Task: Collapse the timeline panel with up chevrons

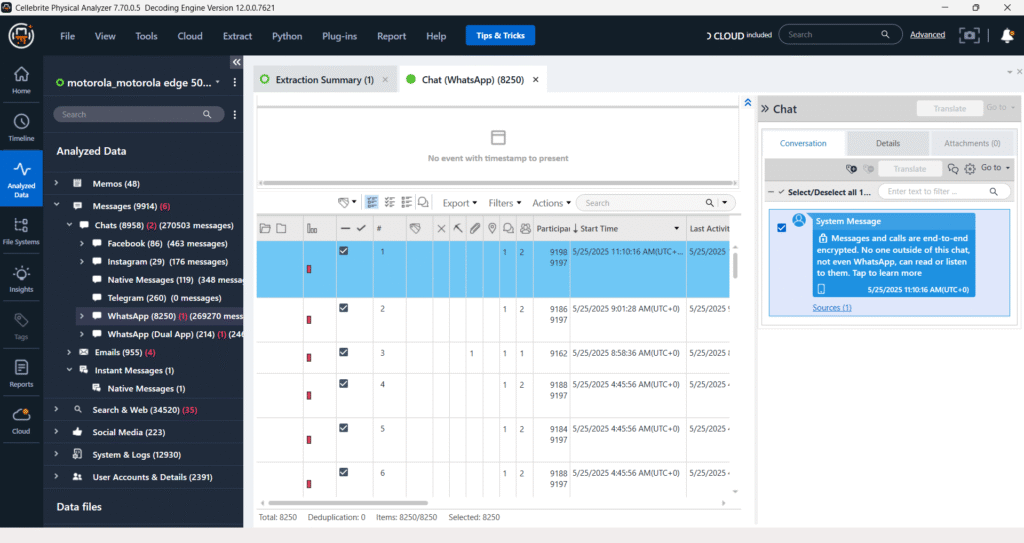Action: pyautogui.click(x=748, y=103)
